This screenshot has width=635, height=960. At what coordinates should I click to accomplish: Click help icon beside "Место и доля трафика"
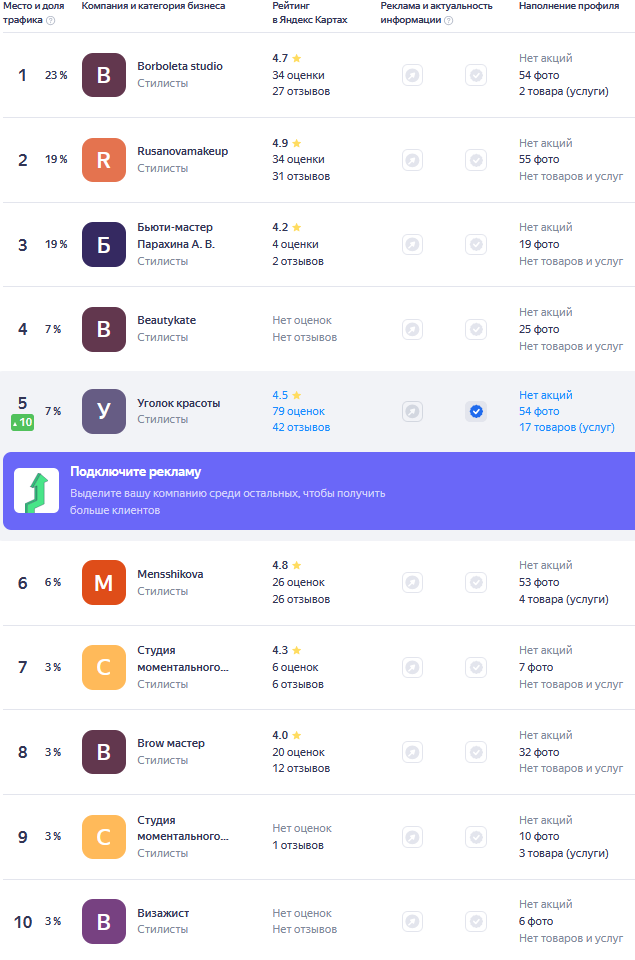[50, 20]
